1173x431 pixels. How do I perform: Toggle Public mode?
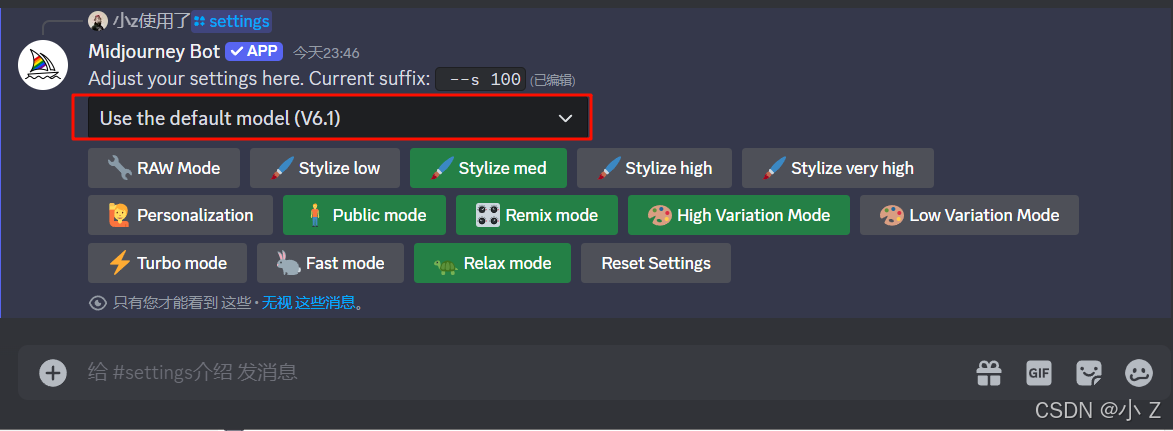(364, 216)
